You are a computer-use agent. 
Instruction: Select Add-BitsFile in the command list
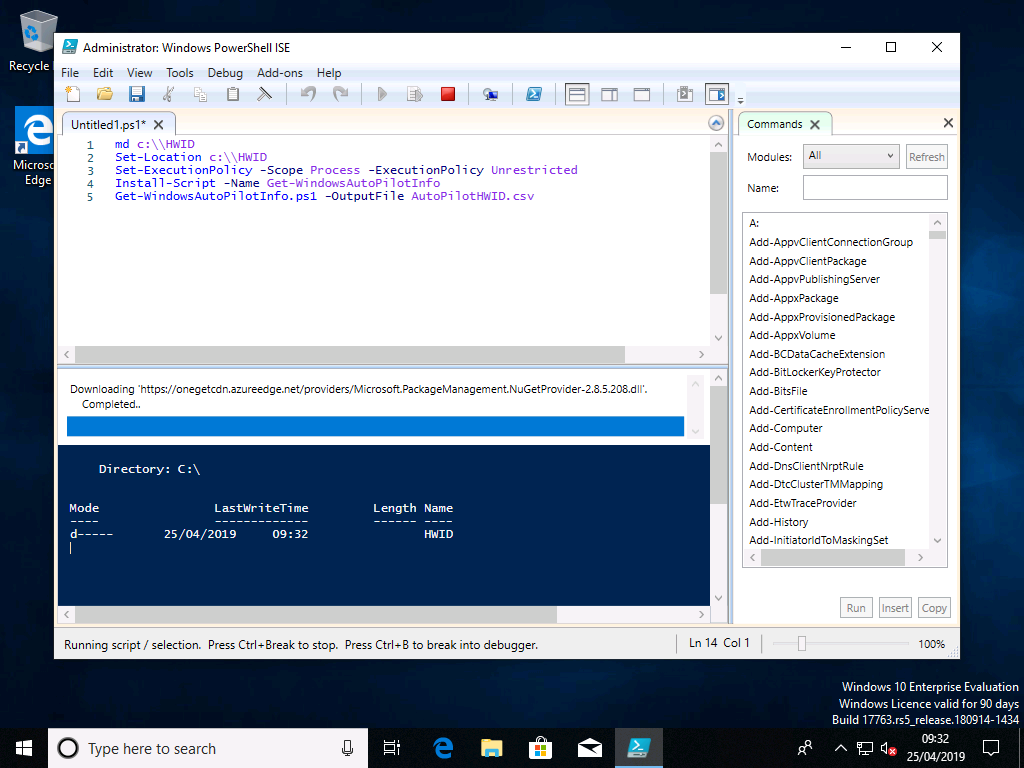click(x=778, y=391)
